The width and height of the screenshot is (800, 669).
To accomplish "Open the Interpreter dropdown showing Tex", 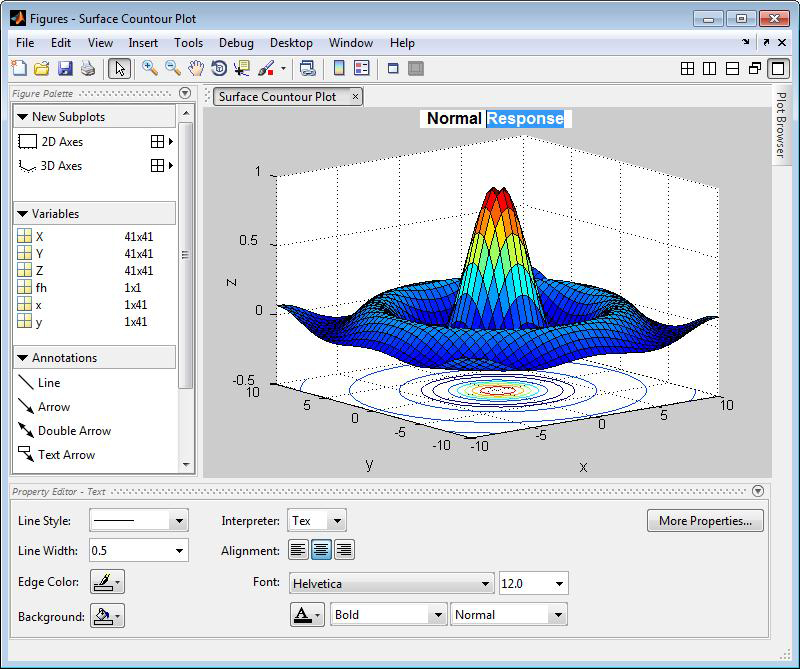I will pyautogui.click(x=317, y=521).
